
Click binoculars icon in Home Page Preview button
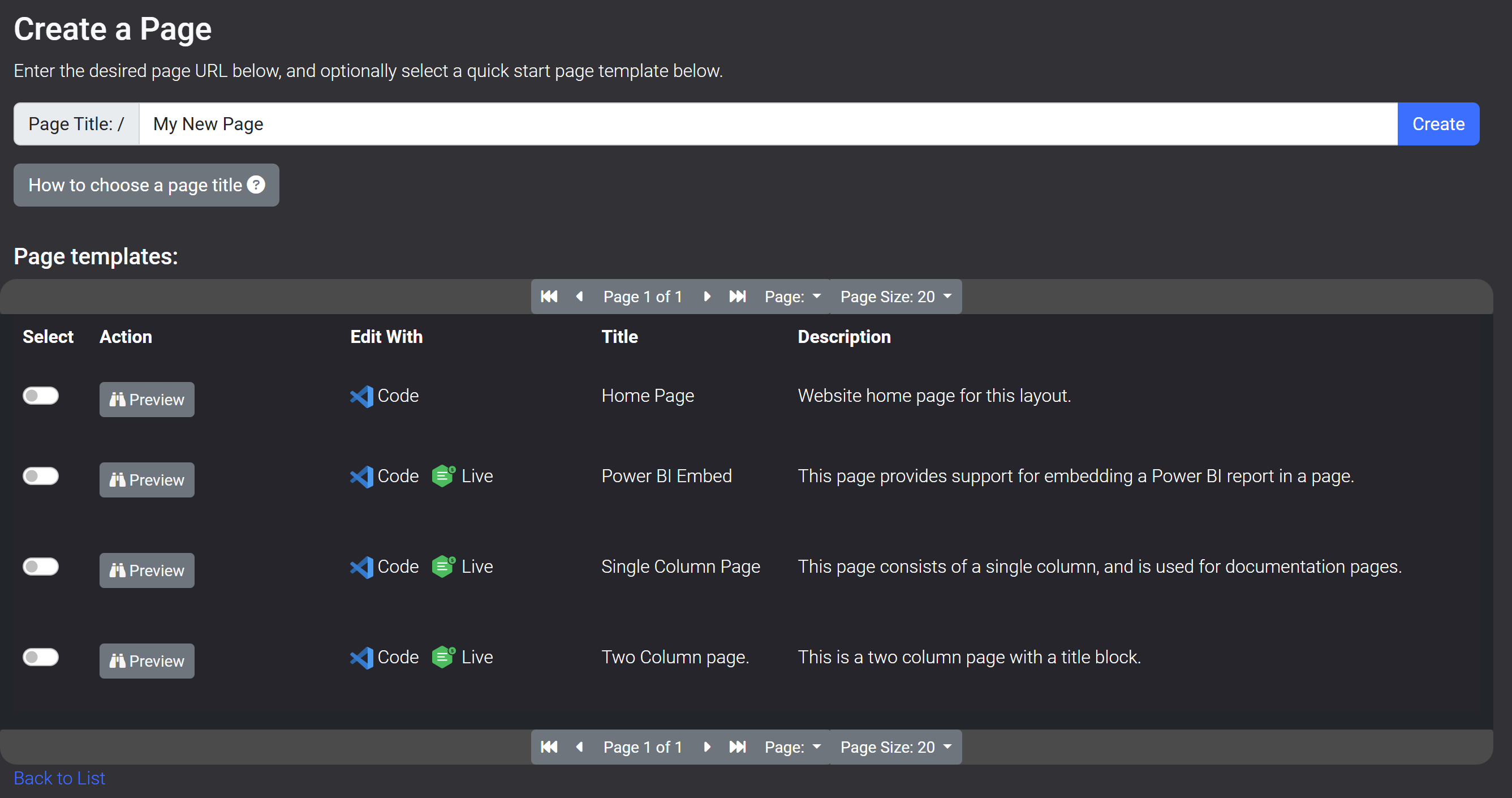coord(118,400)
